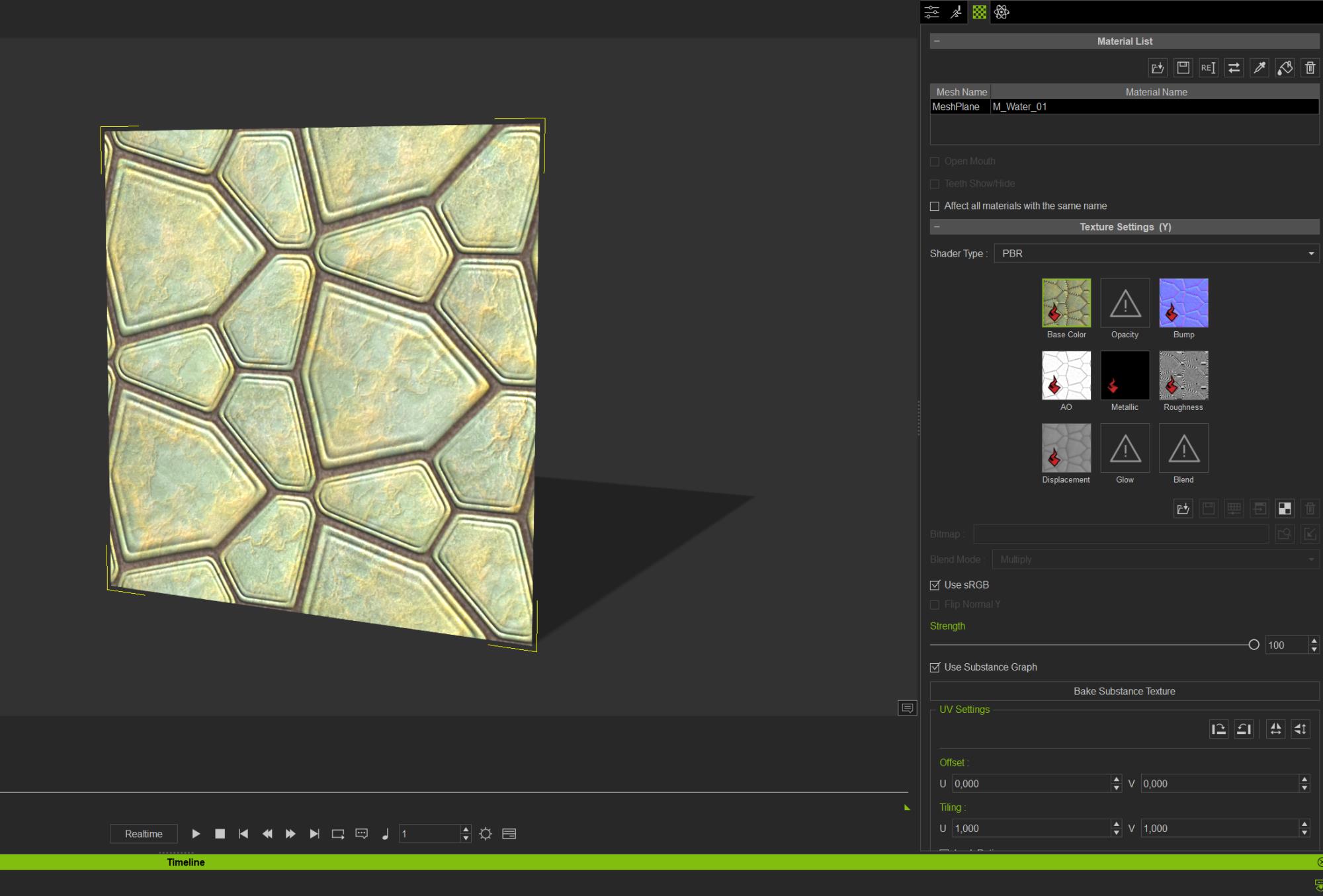Viewport: 1323px width, 896px height.
Task: Click the Tiling U input field
Action: pos(1032,828)
